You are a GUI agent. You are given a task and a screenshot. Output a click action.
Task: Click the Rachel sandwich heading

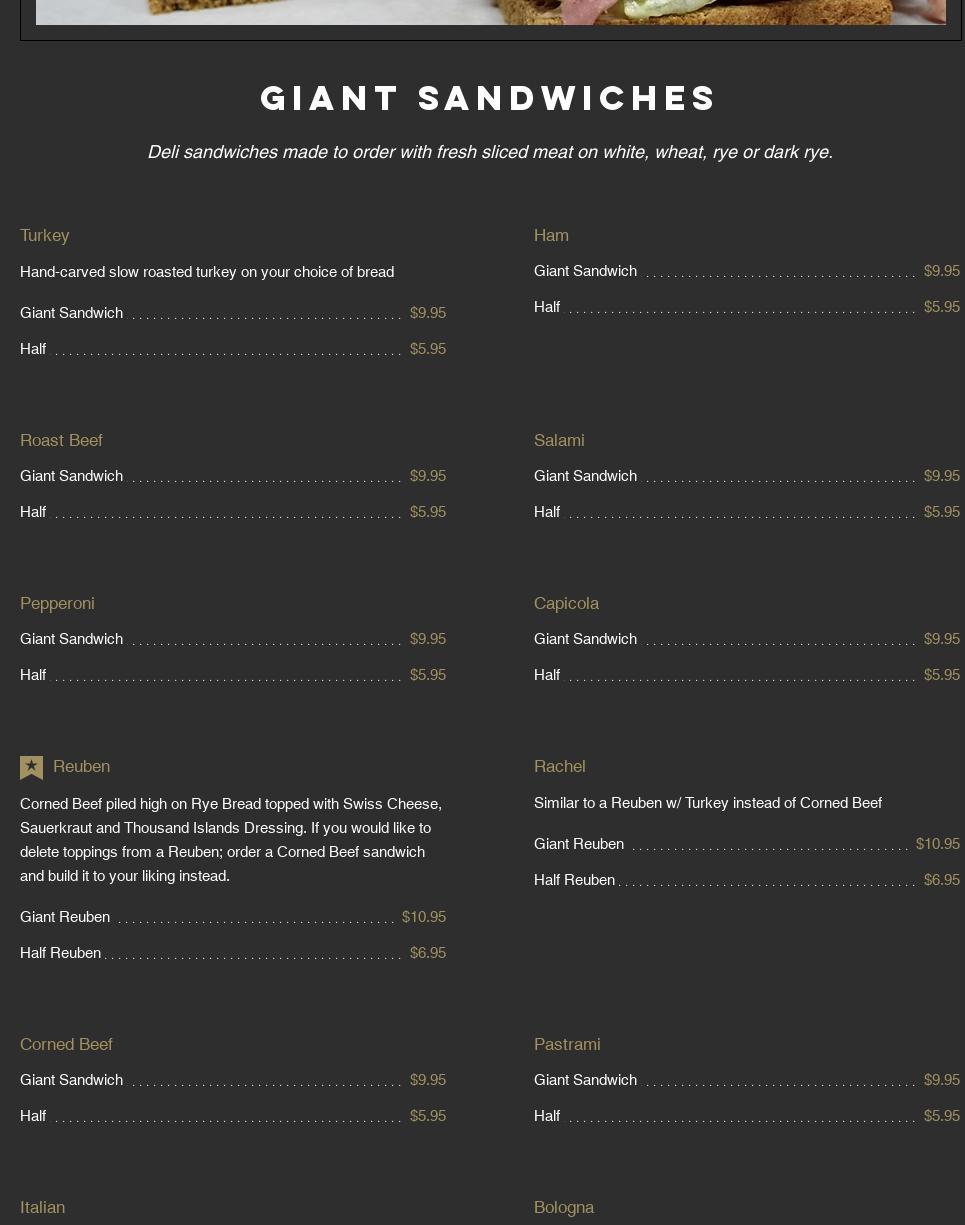(x=559, y=767)
